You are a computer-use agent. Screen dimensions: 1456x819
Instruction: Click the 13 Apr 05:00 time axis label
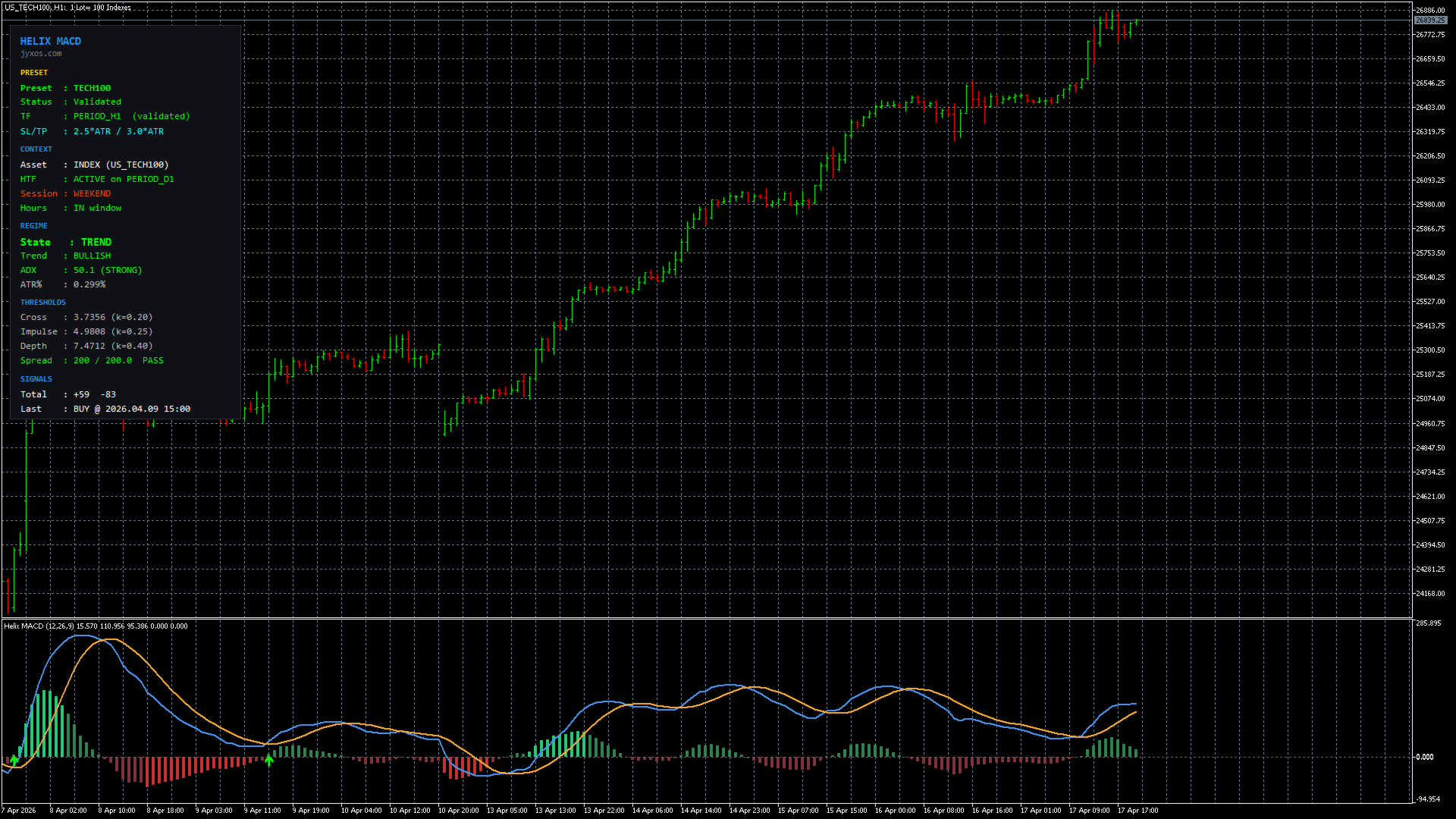click(x=507, y=811)
